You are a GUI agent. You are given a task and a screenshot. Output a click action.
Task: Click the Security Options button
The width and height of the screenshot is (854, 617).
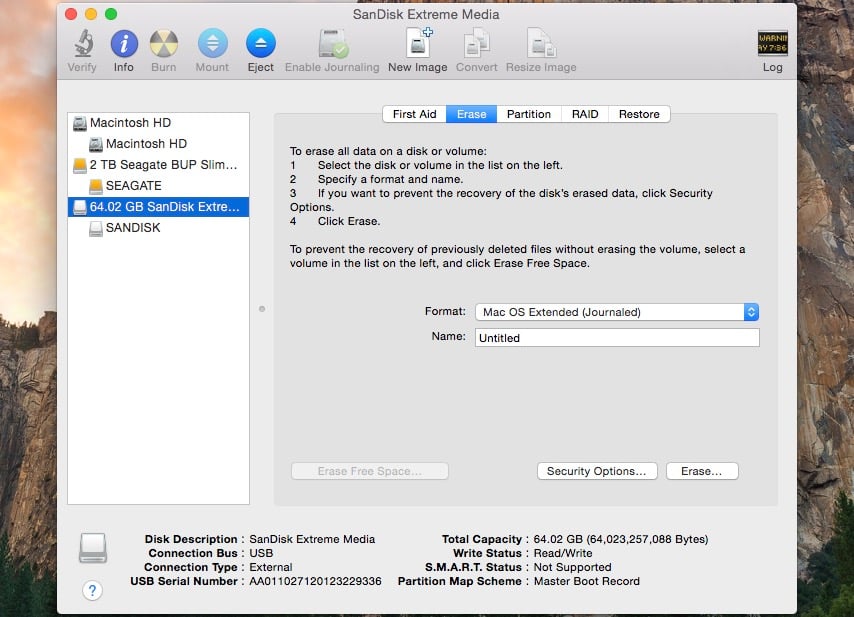click(x=596, y=471)
